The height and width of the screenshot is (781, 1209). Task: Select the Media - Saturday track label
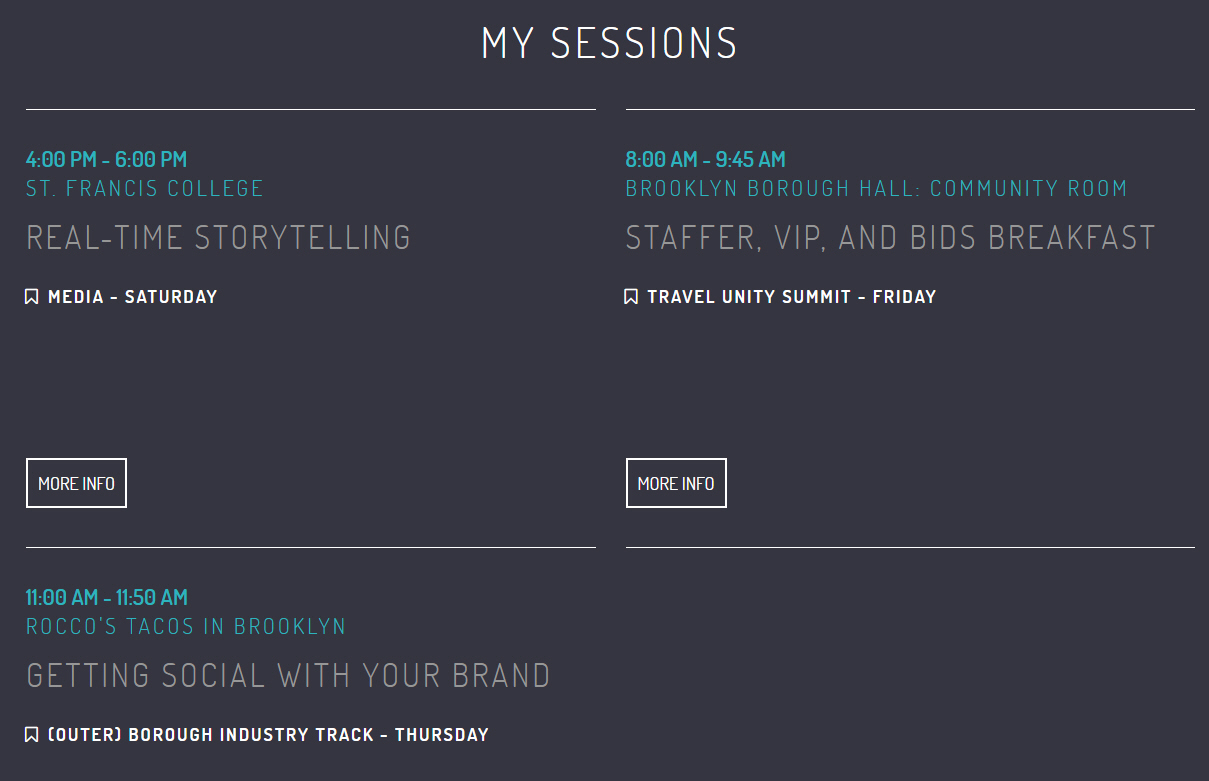132,297
